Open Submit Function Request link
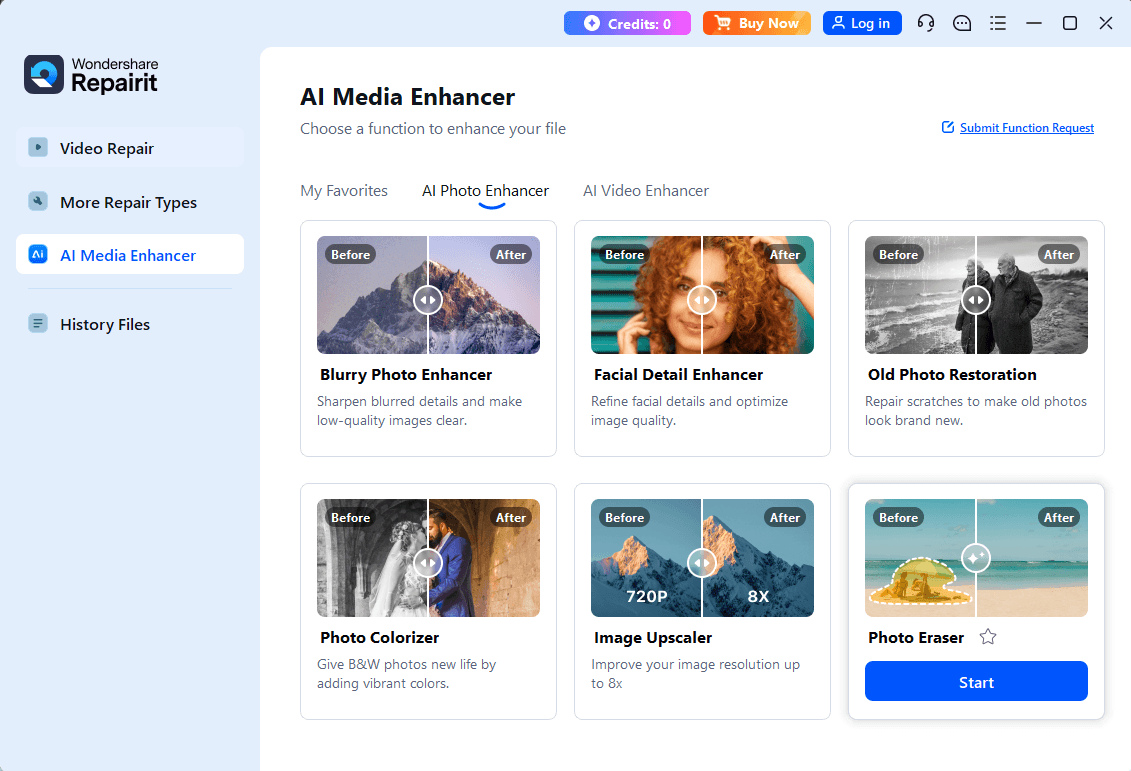The image size is (1131, 771). click(x=1026, y=127)
